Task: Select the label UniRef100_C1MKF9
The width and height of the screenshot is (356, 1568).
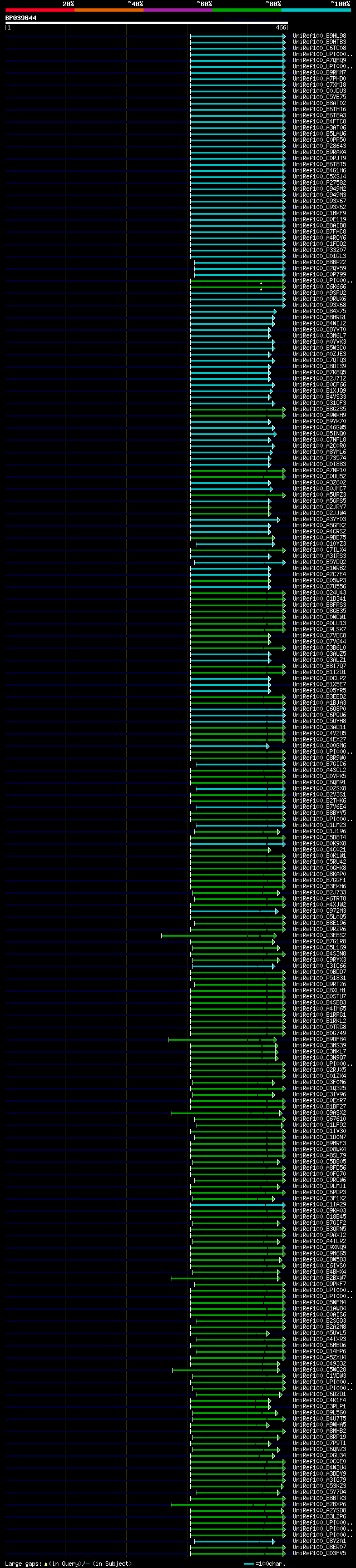Action: 319,213
